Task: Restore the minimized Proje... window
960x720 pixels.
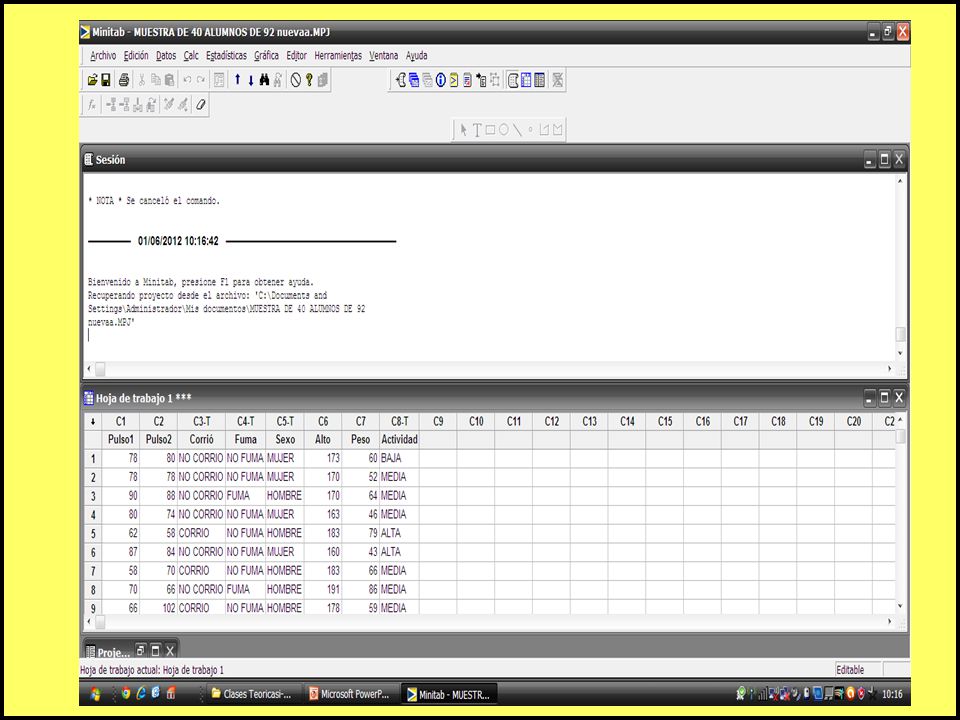Action: coord(141,650)
